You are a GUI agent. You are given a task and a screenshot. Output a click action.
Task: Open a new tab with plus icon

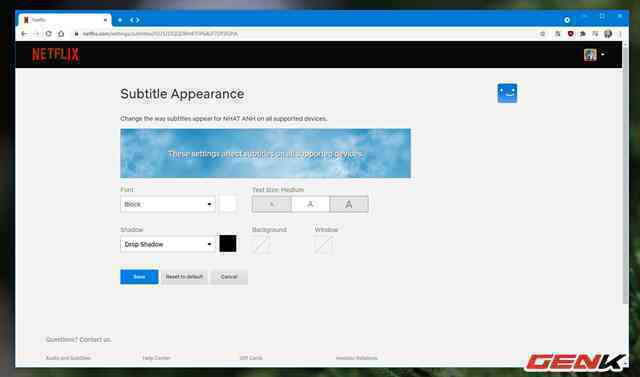(x=120, y=20)
